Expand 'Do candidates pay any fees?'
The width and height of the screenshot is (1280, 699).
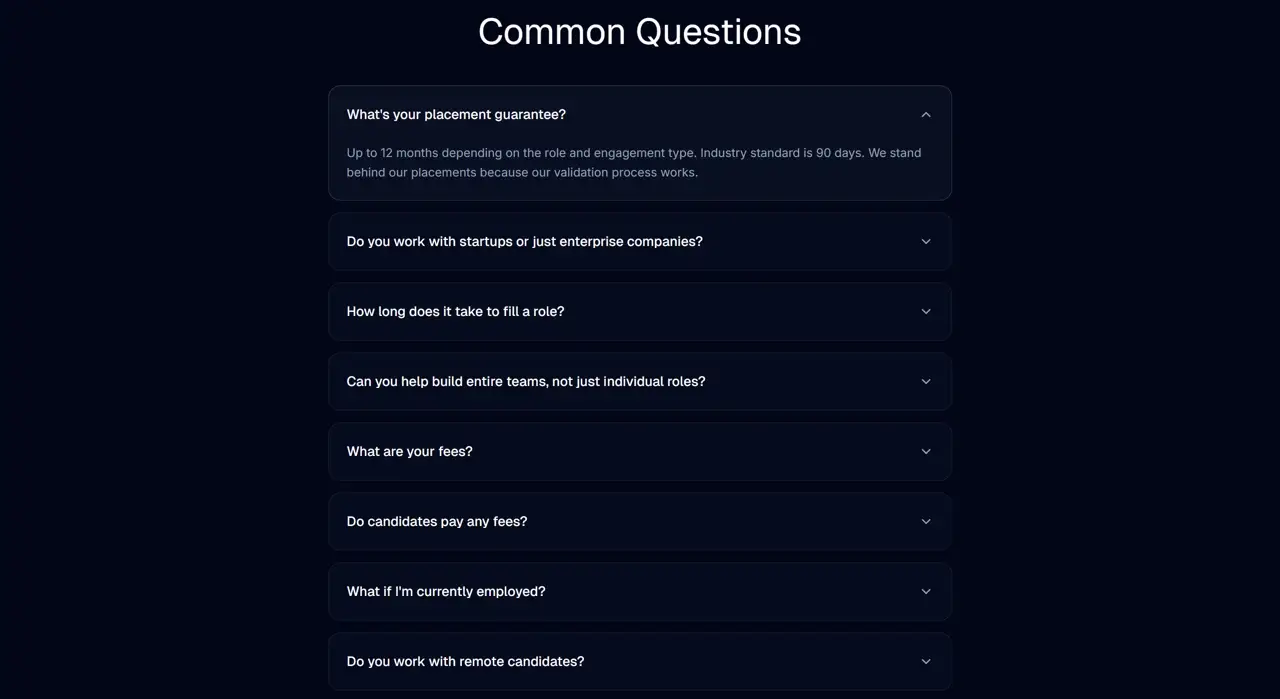(640, 521)
